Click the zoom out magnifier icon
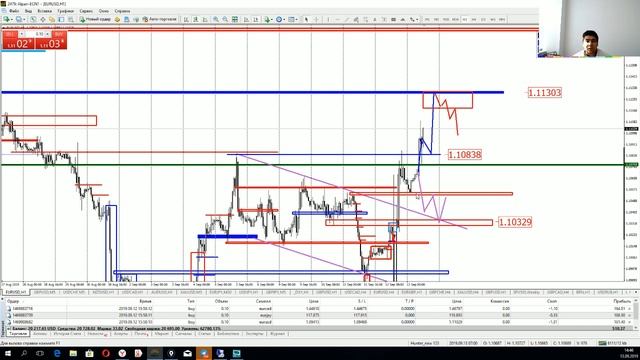 click(x=225, y=19)
